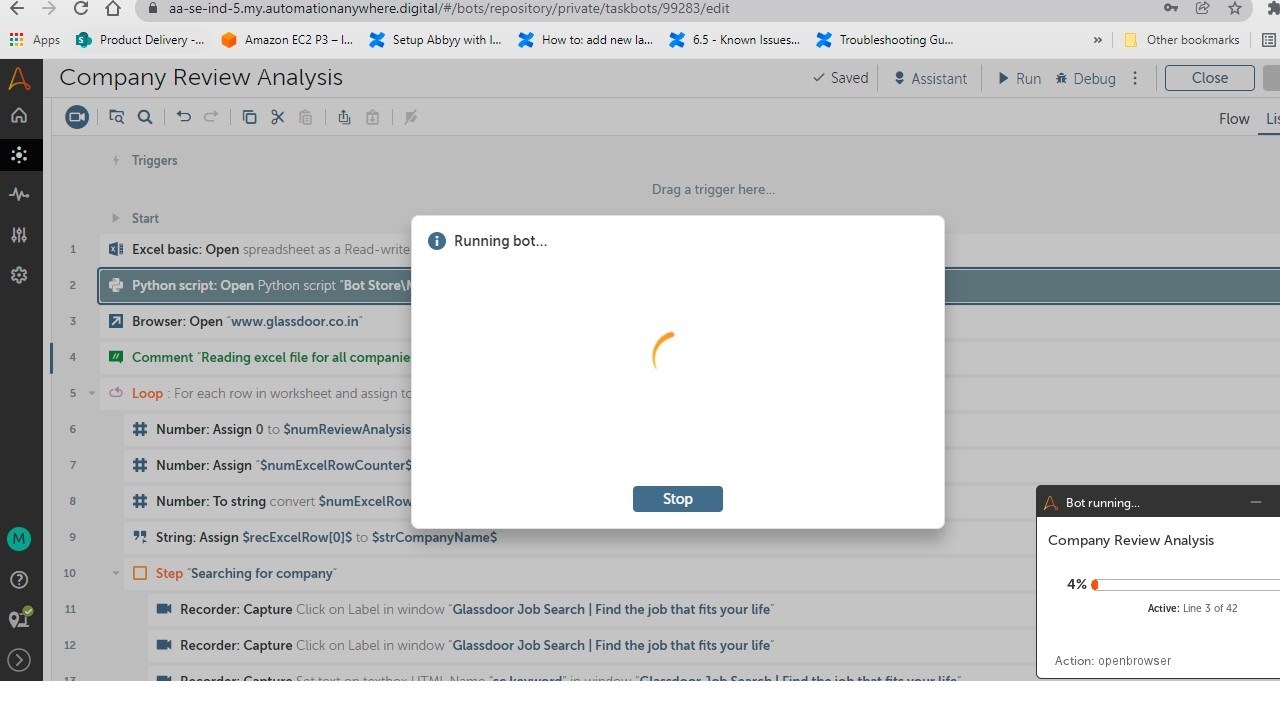Expand the Triggers section
Viewport: 1280px width, 720px height.
click(117, 160)
